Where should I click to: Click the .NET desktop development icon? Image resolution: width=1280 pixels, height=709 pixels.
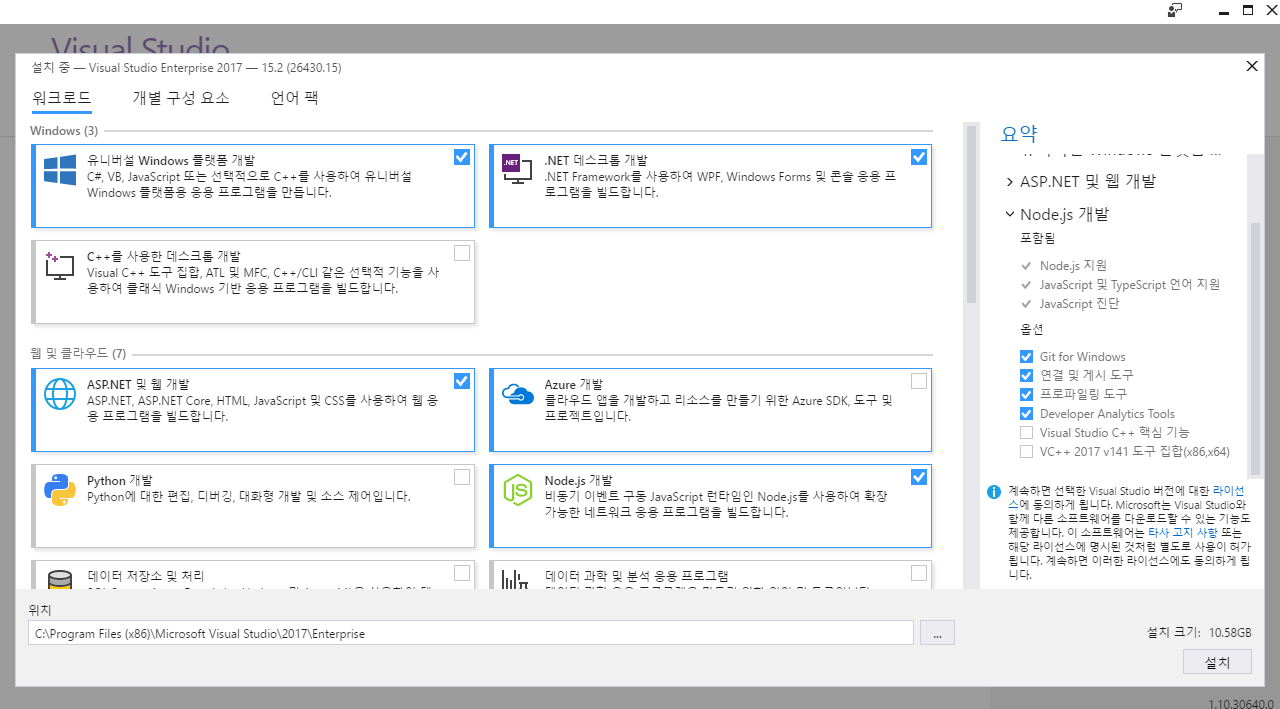click(x=517, y=171)
